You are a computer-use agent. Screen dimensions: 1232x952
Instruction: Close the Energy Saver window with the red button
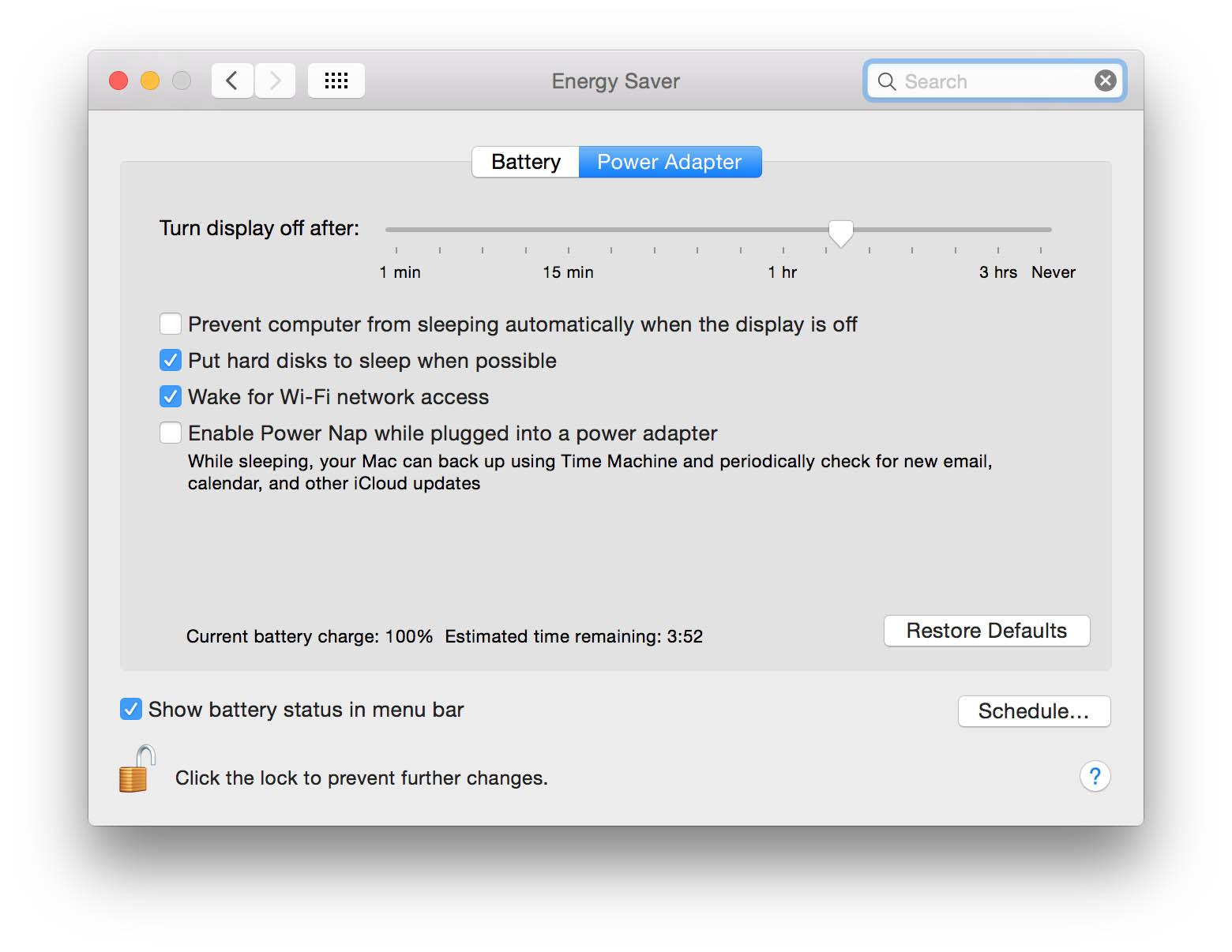118,81
